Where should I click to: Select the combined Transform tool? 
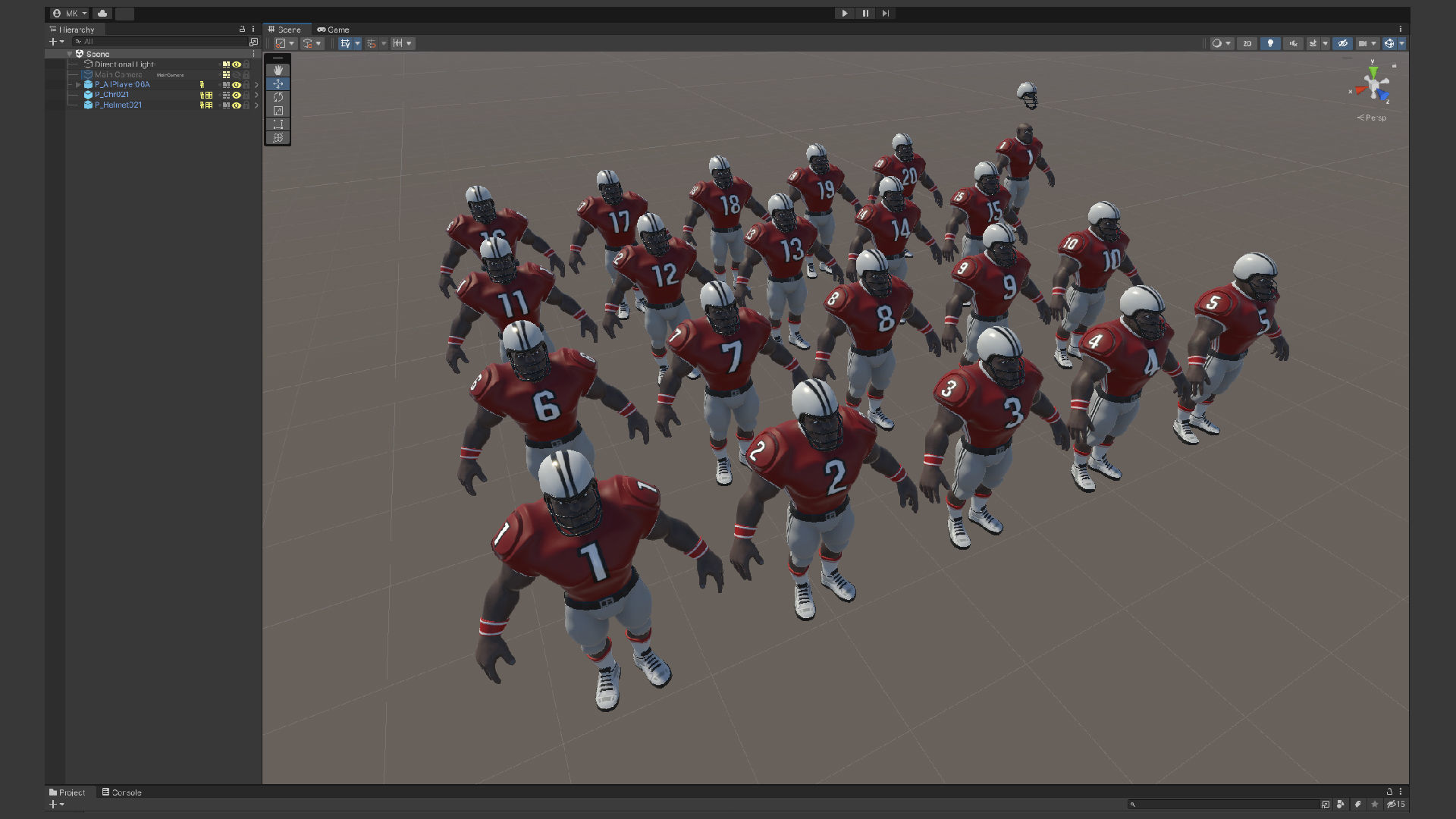point(278,138)
